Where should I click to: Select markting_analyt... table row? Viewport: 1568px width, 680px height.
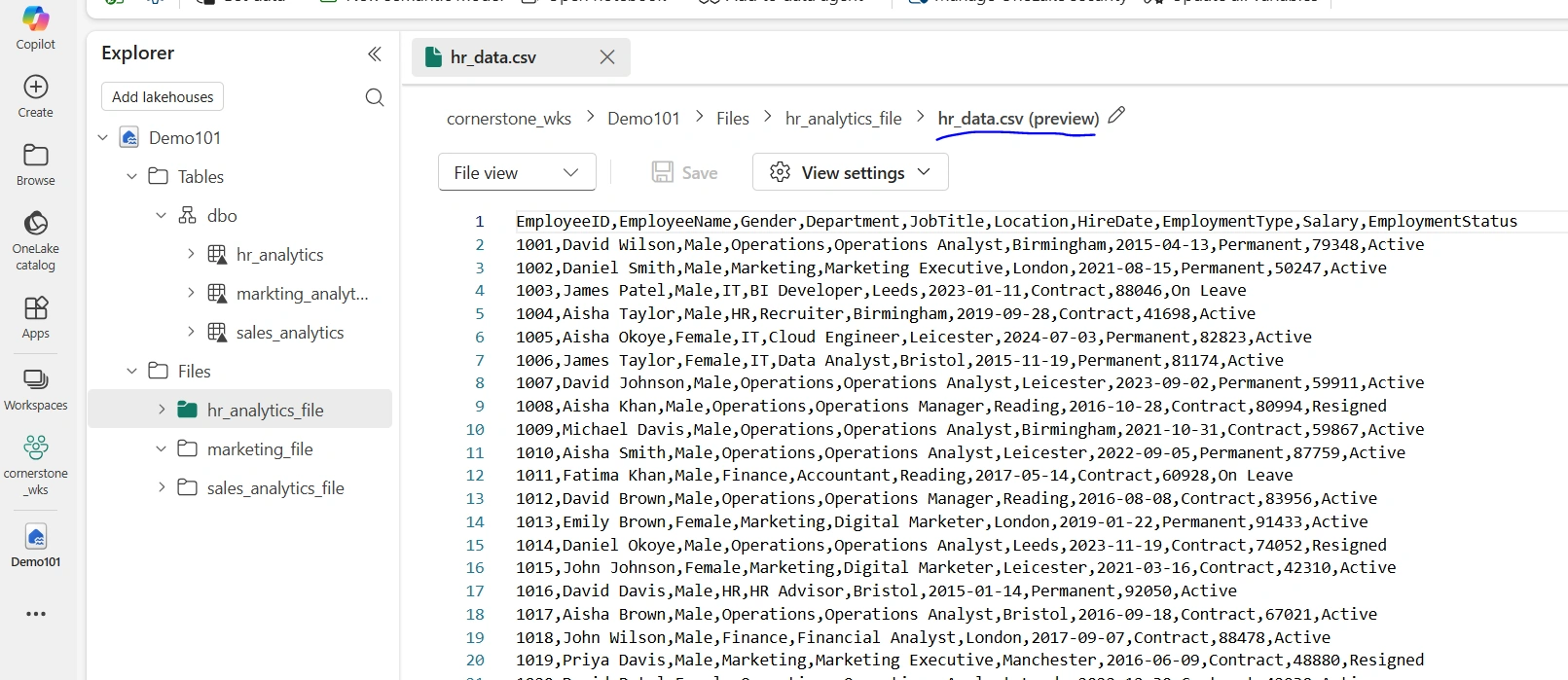[x=240, y=293]
